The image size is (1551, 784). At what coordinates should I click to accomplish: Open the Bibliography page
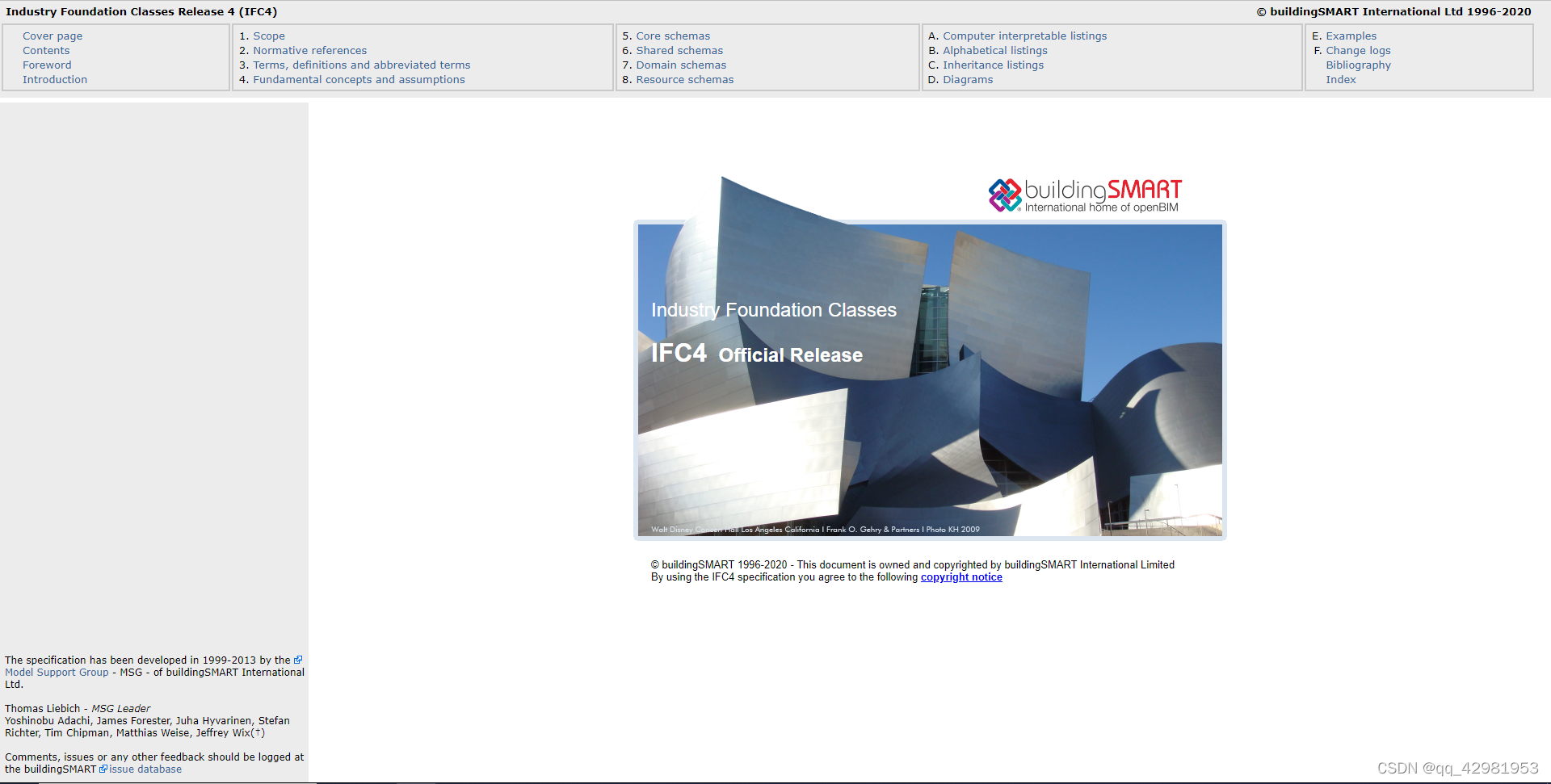tap(1358, 65)
